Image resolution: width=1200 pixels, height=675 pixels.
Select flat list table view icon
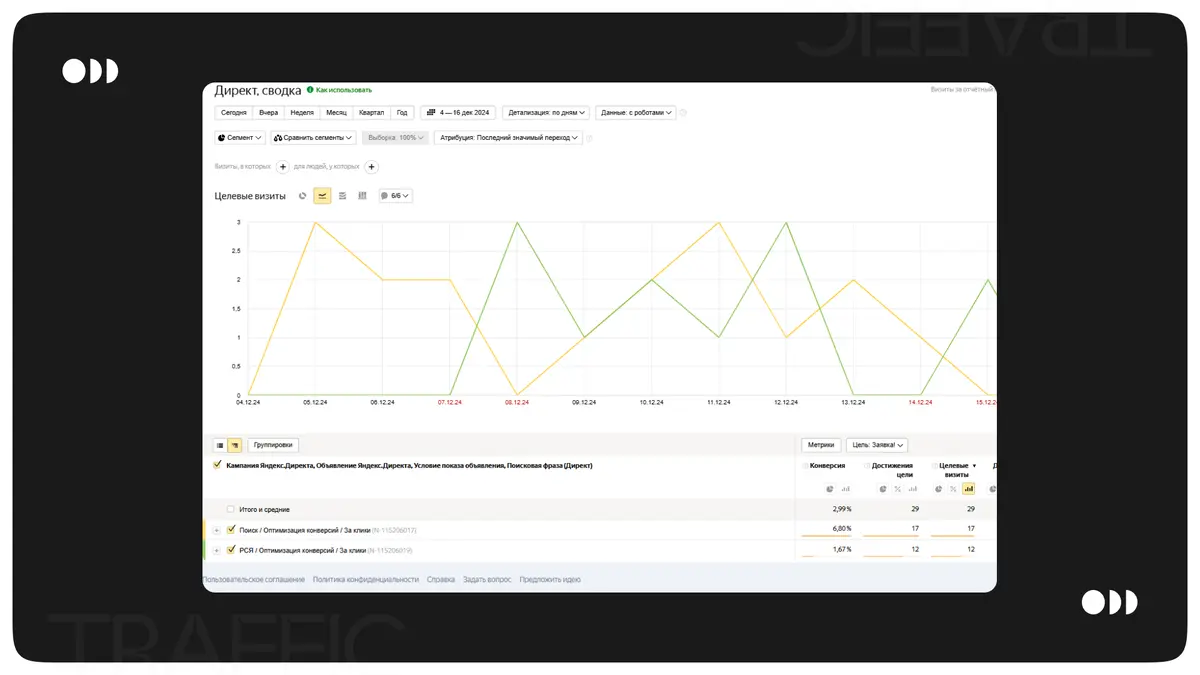tap(220, 445)
